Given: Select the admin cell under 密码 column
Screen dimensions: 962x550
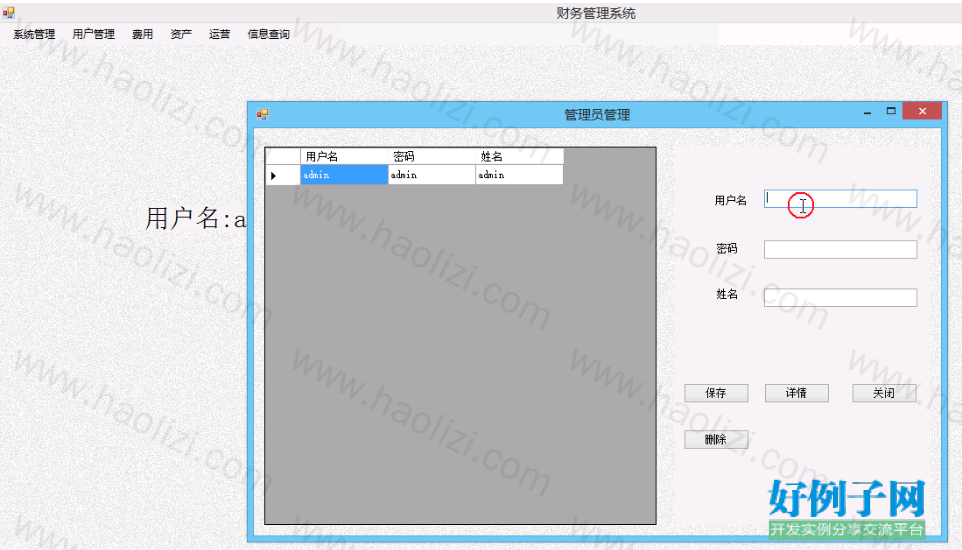Looking at the screenshot, I should (x=432, y=175).
